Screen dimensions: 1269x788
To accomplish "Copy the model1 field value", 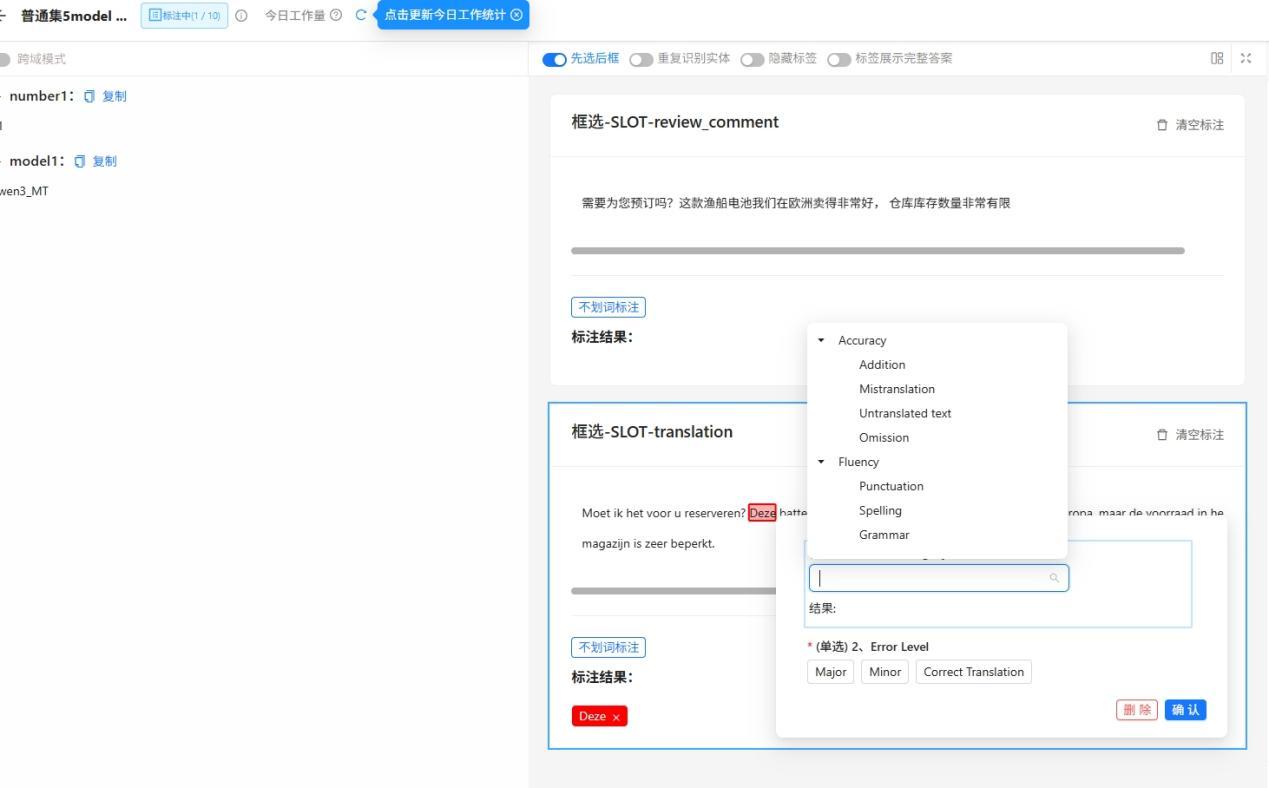I will point(95,161).
